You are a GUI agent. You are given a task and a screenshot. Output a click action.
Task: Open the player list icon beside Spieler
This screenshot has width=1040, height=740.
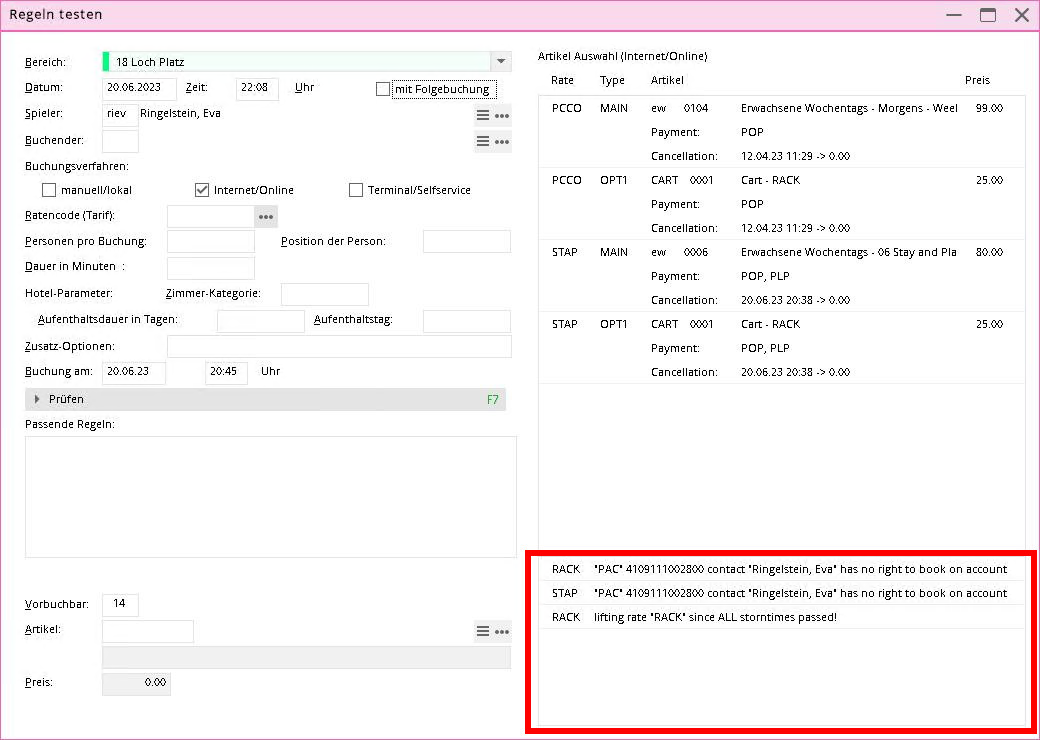coord(483,115)
